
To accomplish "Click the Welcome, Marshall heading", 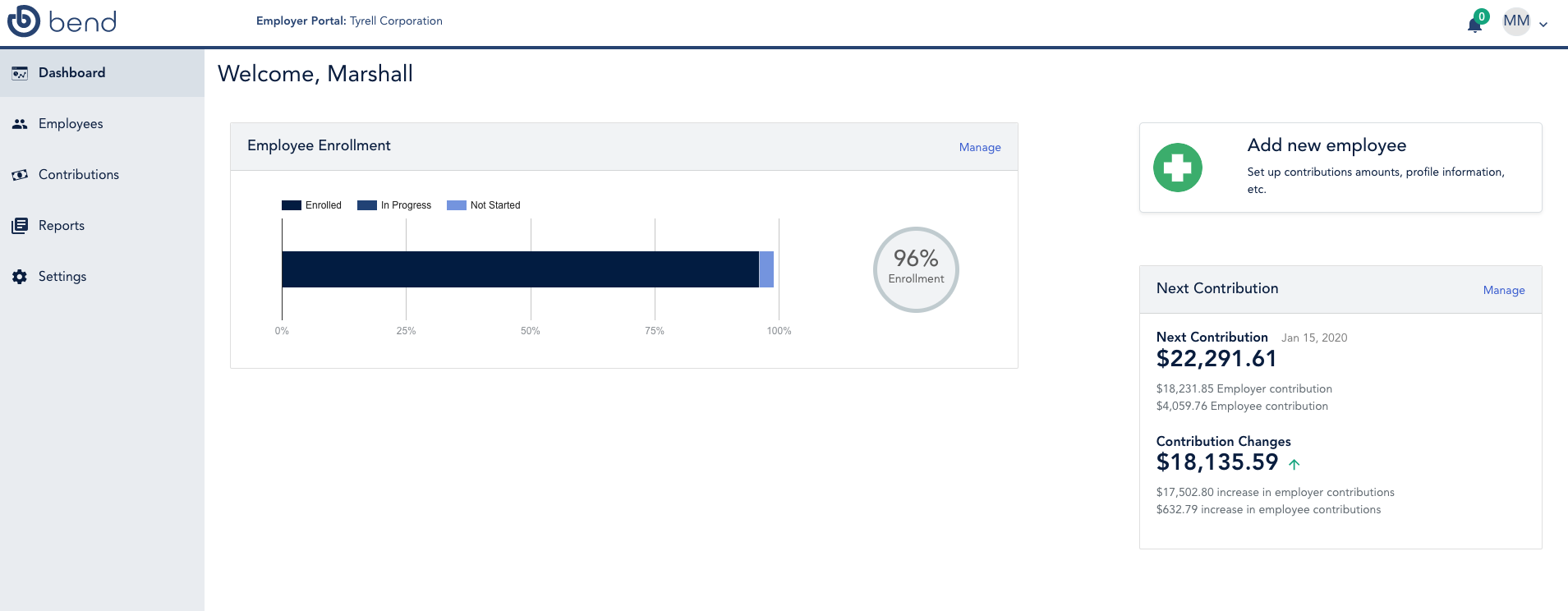I will [x=315, y=74].
